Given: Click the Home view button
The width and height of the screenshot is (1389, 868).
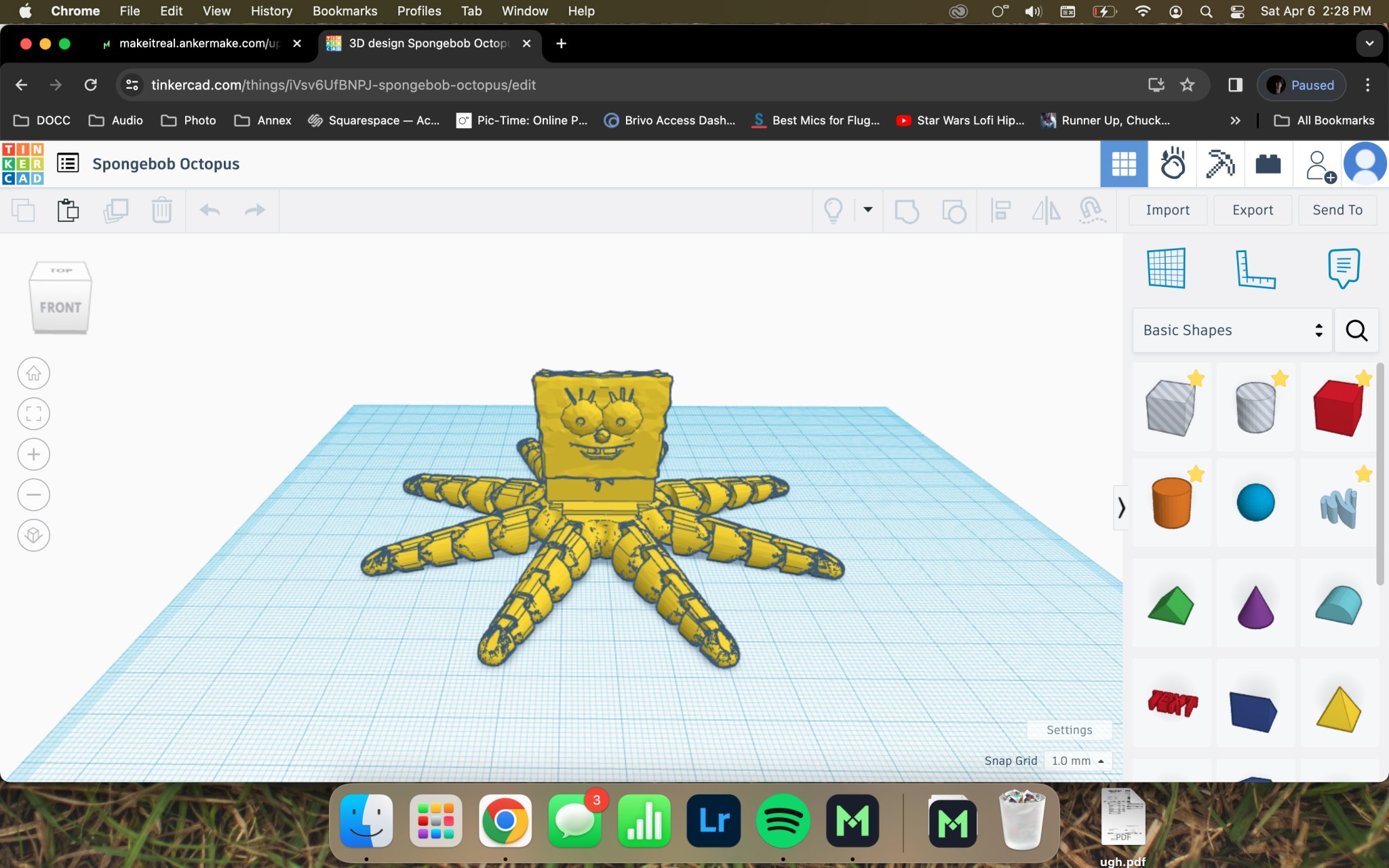Looking at the screenshot, I should point(34,374).
